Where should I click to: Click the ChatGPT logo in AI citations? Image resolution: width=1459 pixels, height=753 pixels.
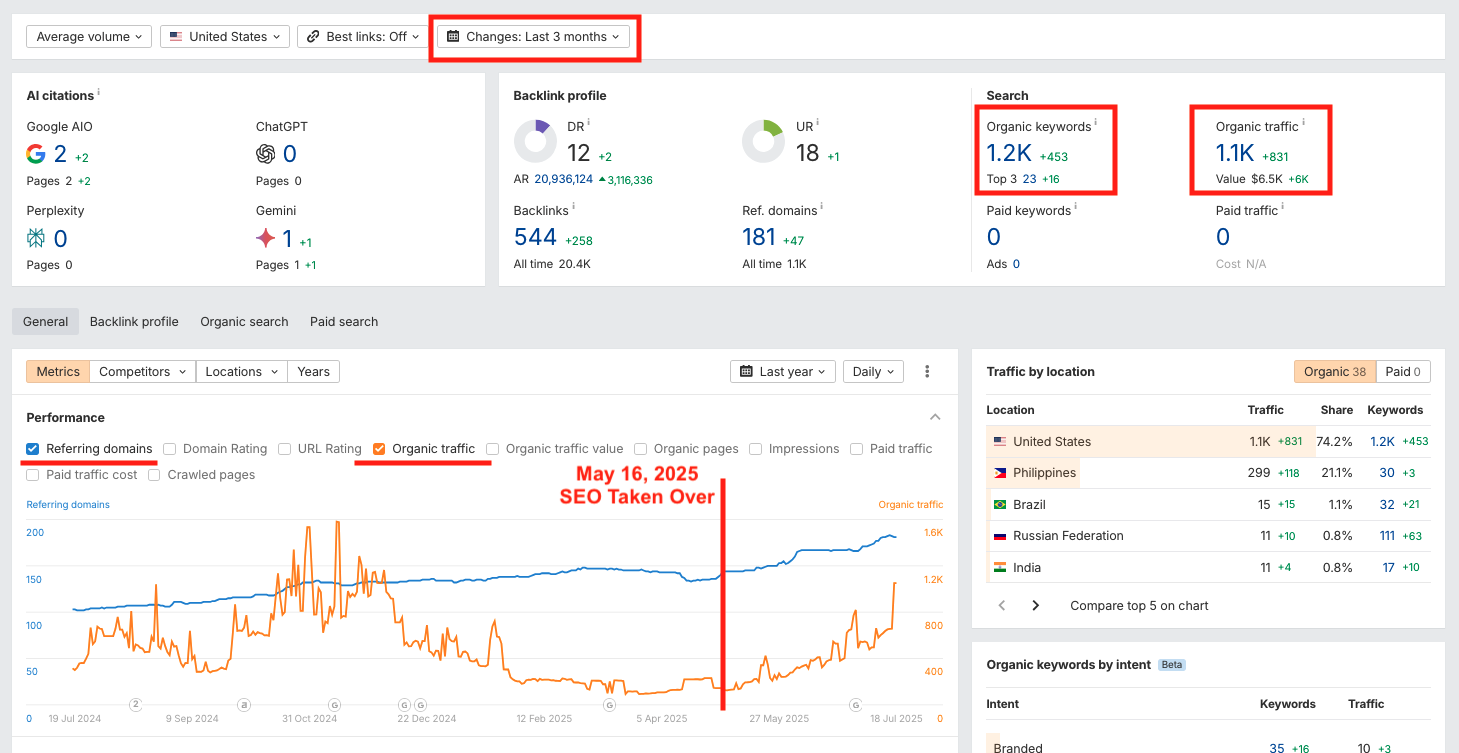point(265,153)
